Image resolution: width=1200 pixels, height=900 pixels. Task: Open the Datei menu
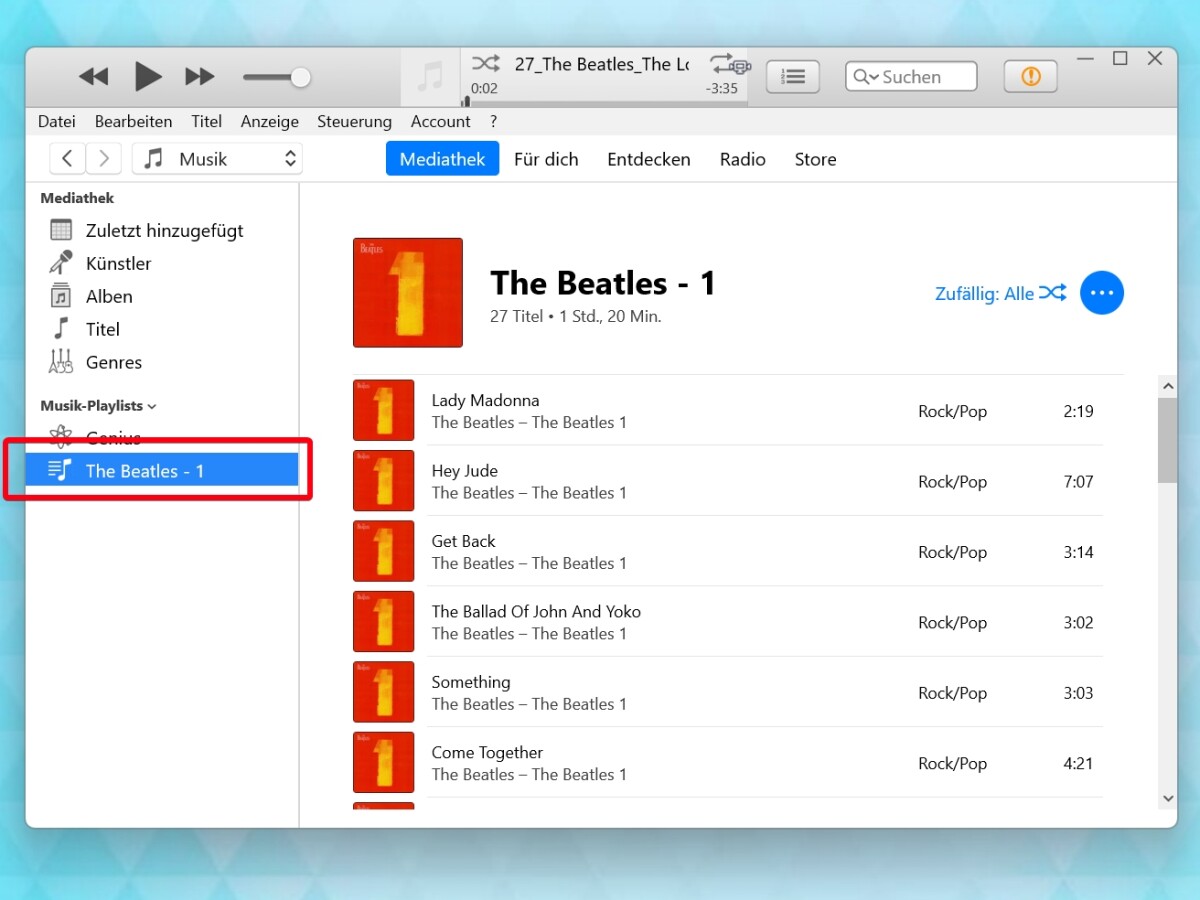click(x=57, y=121)
